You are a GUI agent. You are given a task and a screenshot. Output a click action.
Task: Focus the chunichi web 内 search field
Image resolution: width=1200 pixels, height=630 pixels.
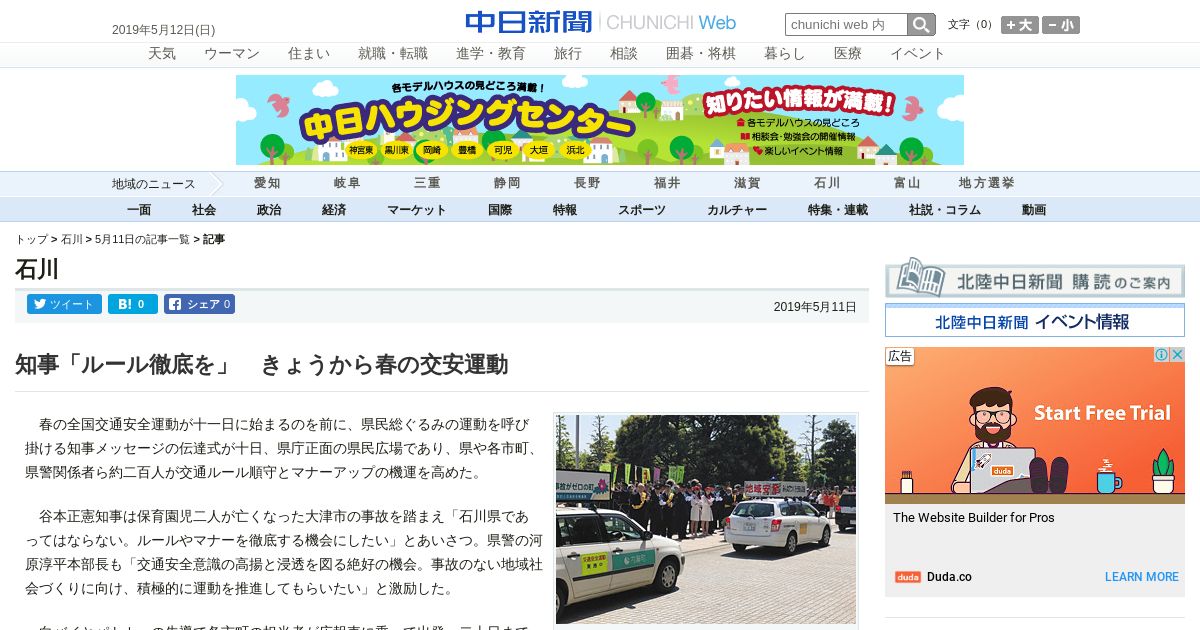(x=846, y=25)
